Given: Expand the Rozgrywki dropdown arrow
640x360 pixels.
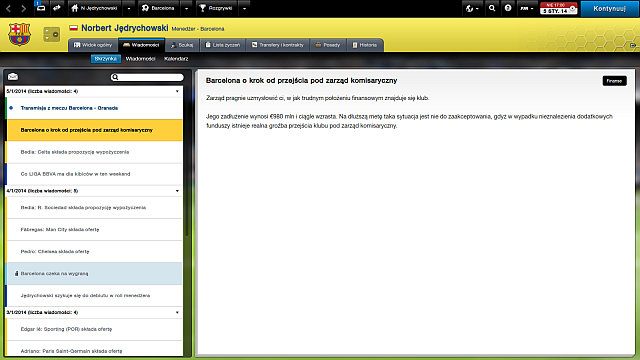Looking at the screenshot, I should click(x=244, y=8).
